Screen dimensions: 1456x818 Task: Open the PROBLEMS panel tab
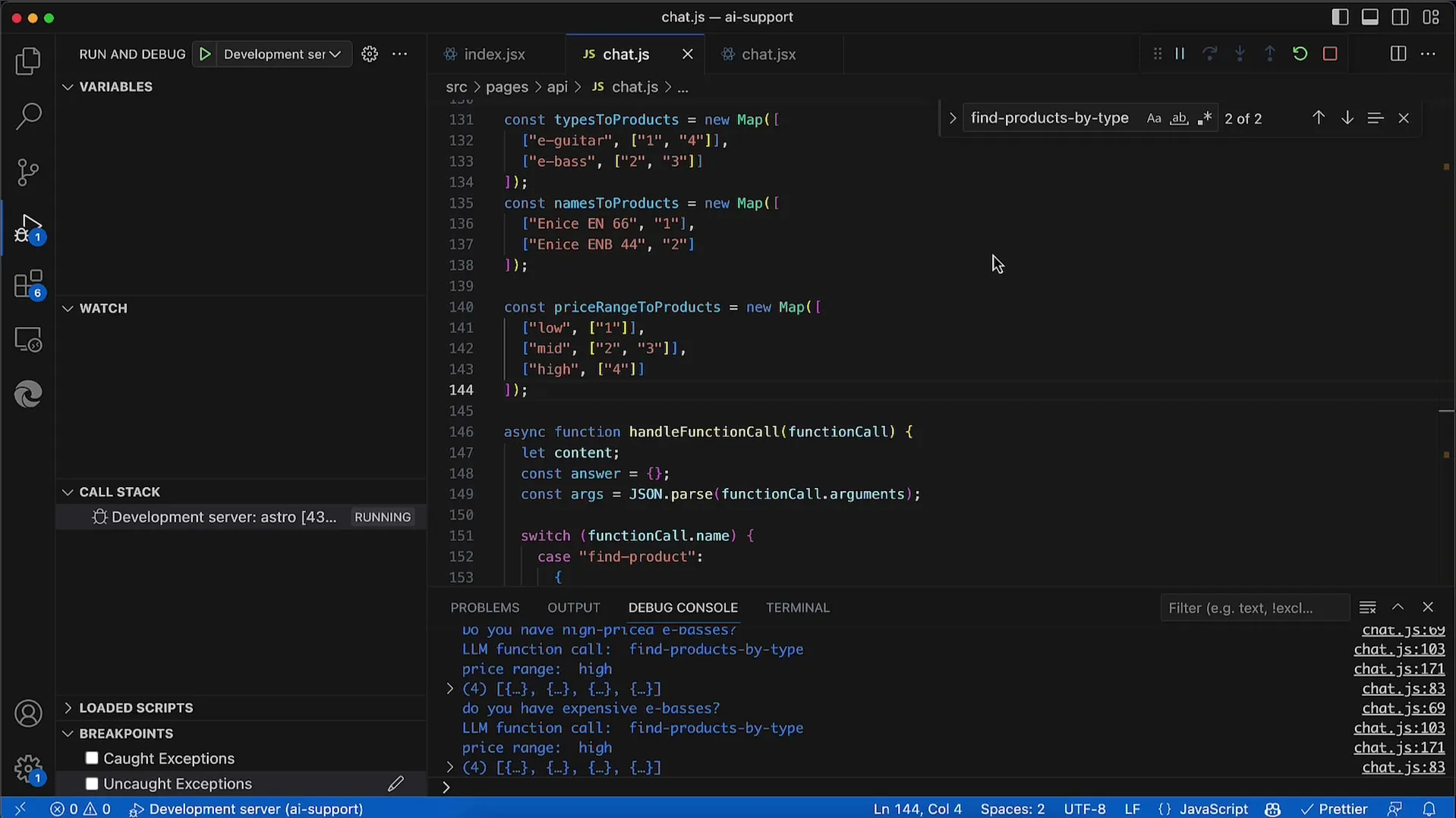tap(484, 608)
